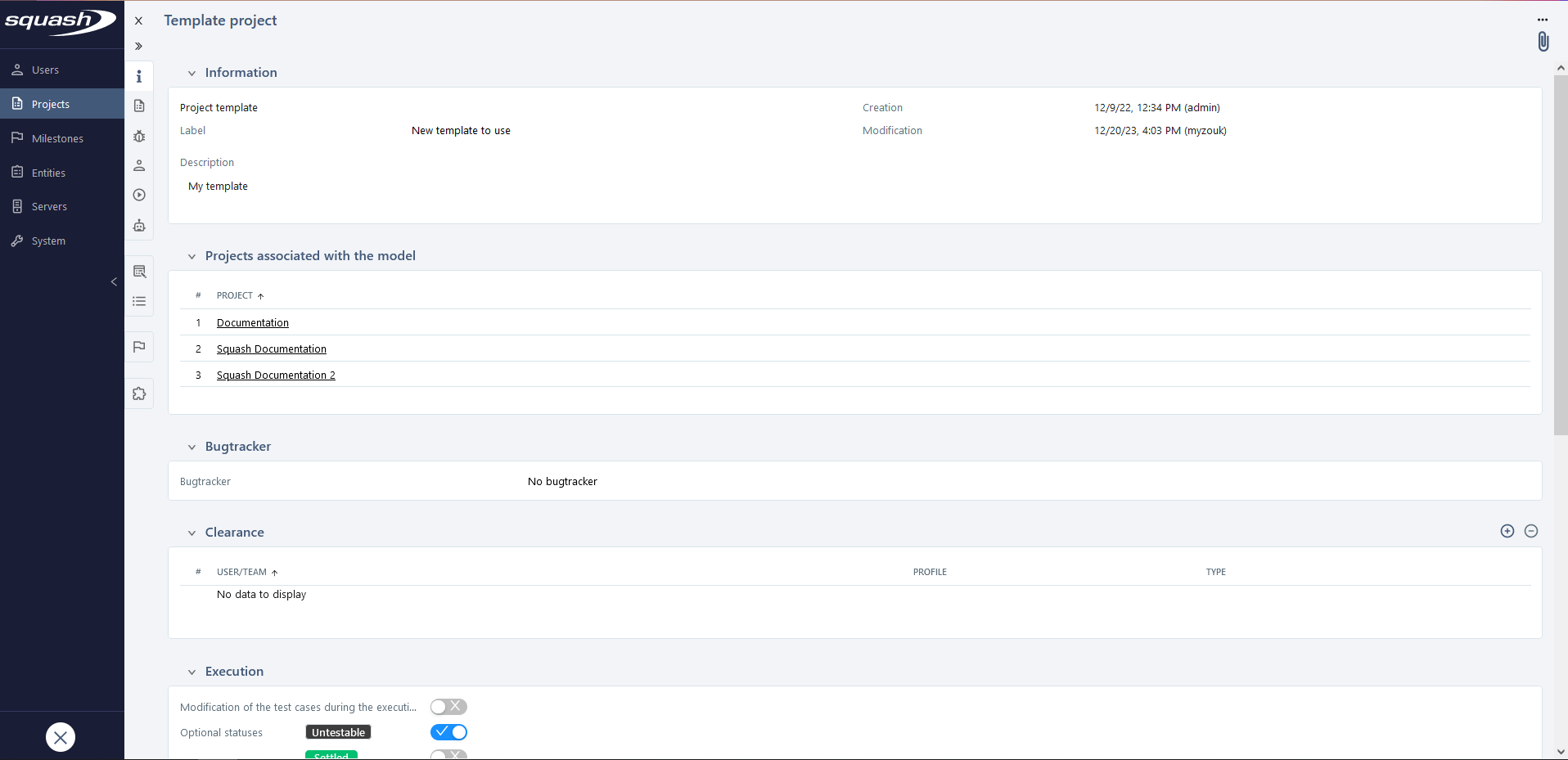Collapse the Execution section
This screenshot has height=760, width=1568.
[x=191, y=672]
